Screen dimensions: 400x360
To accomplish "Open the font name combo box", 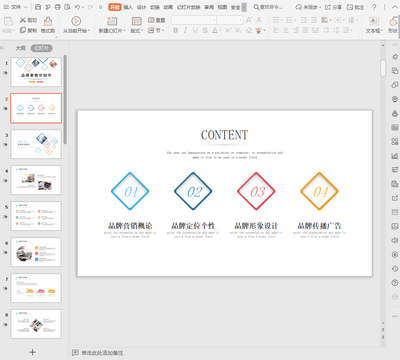I will (x=194, y=20).
